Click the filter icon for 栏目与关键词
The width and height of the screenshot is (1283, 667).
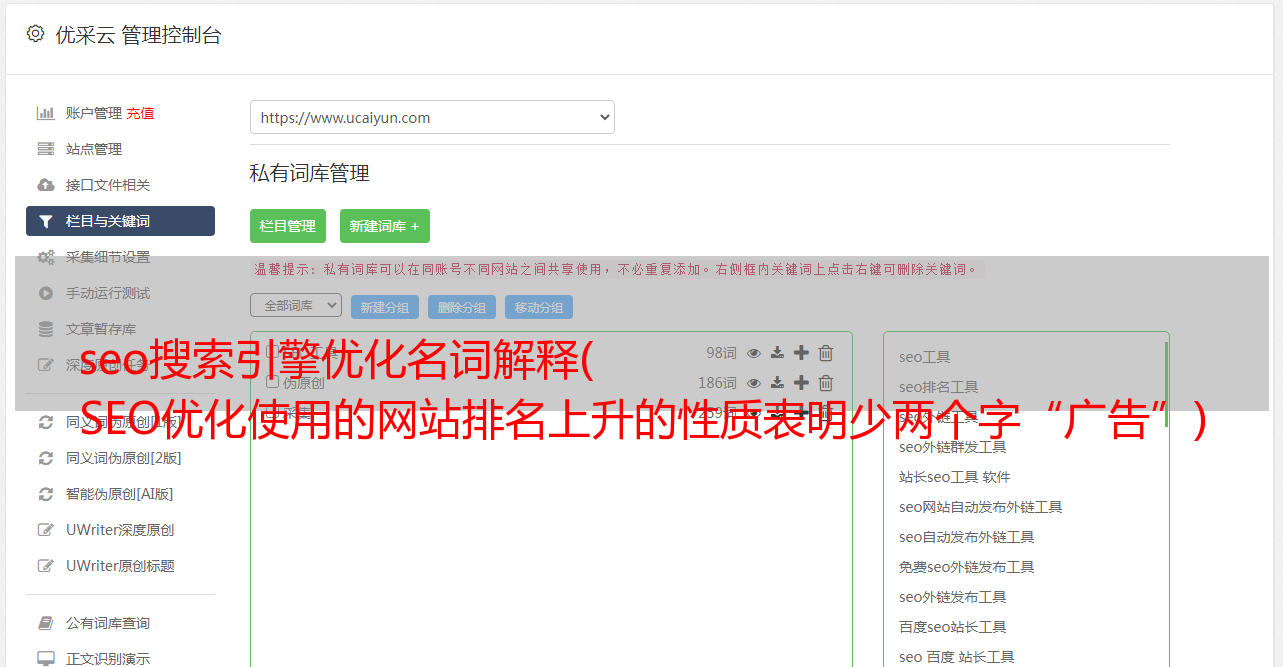point(45,221)
